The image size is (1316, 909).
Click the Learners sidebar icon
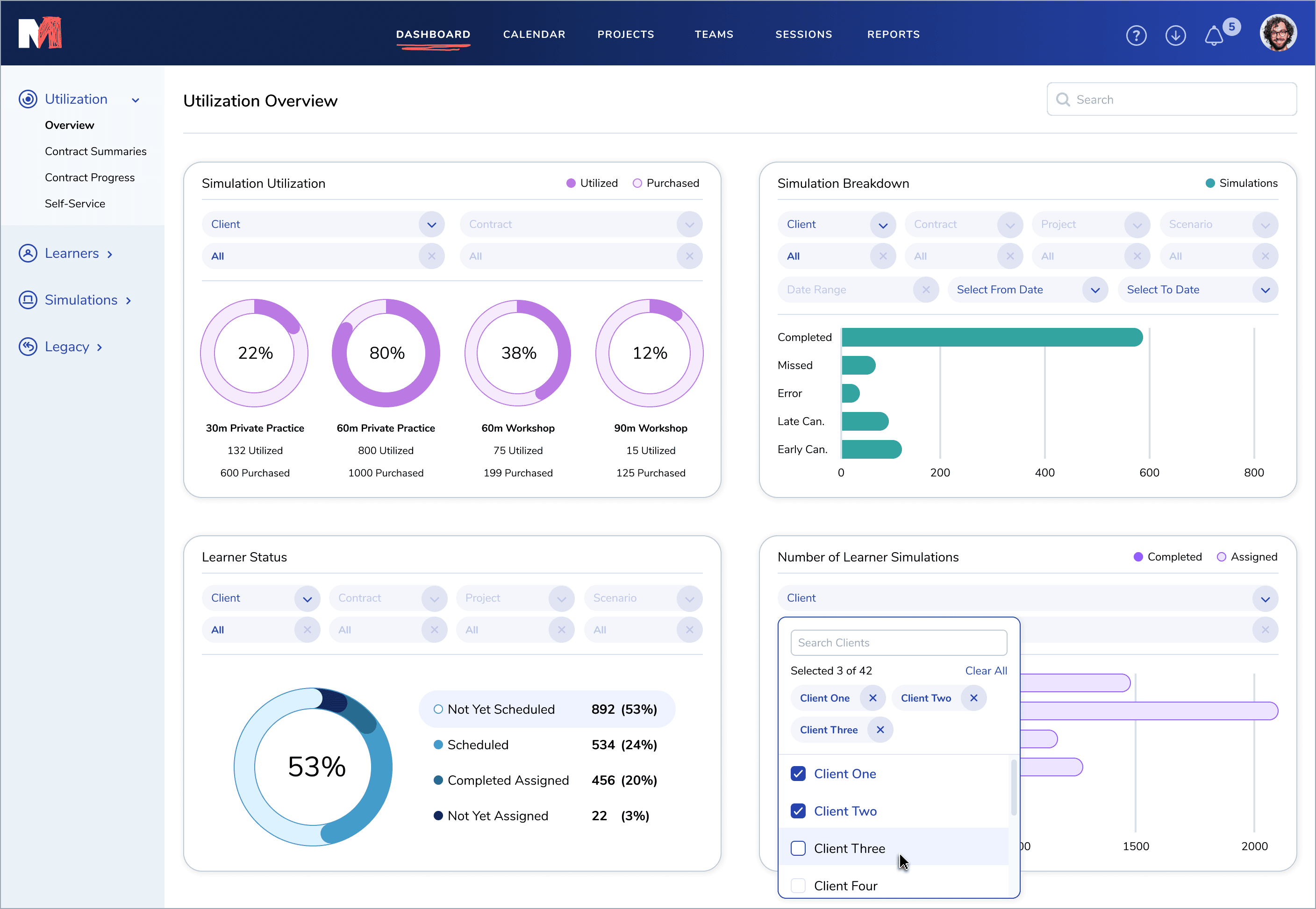(28, 254)
